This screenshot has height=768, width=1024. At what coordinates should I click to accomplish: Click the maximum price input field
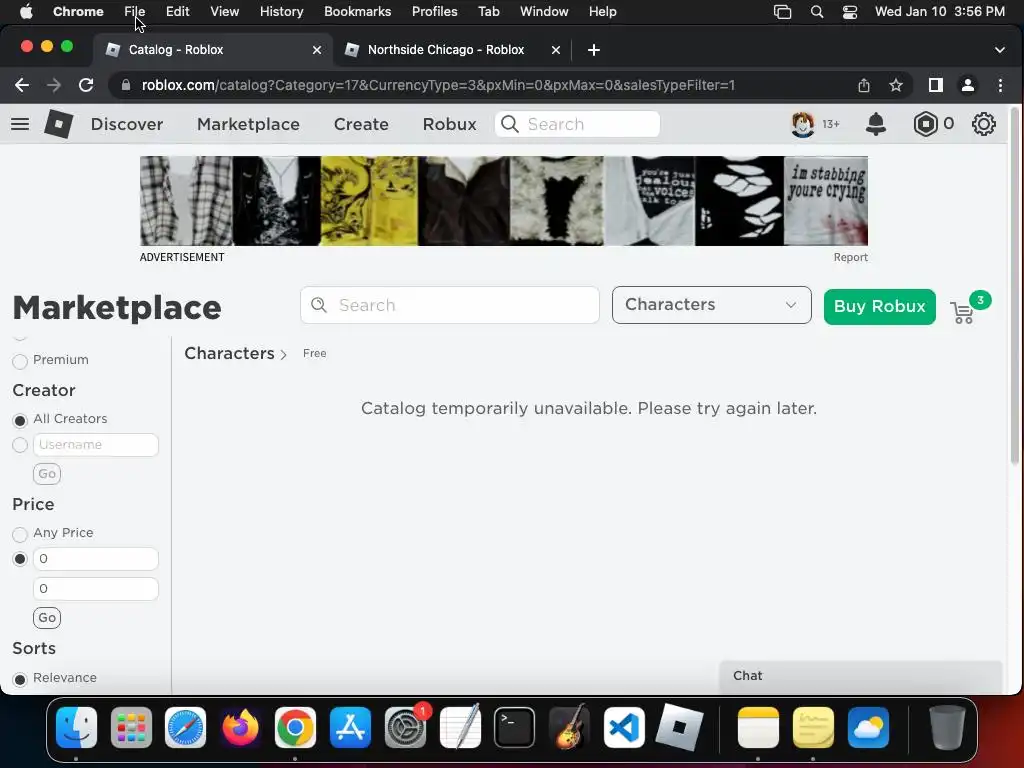pyautogui.click(x=96, y=588)
